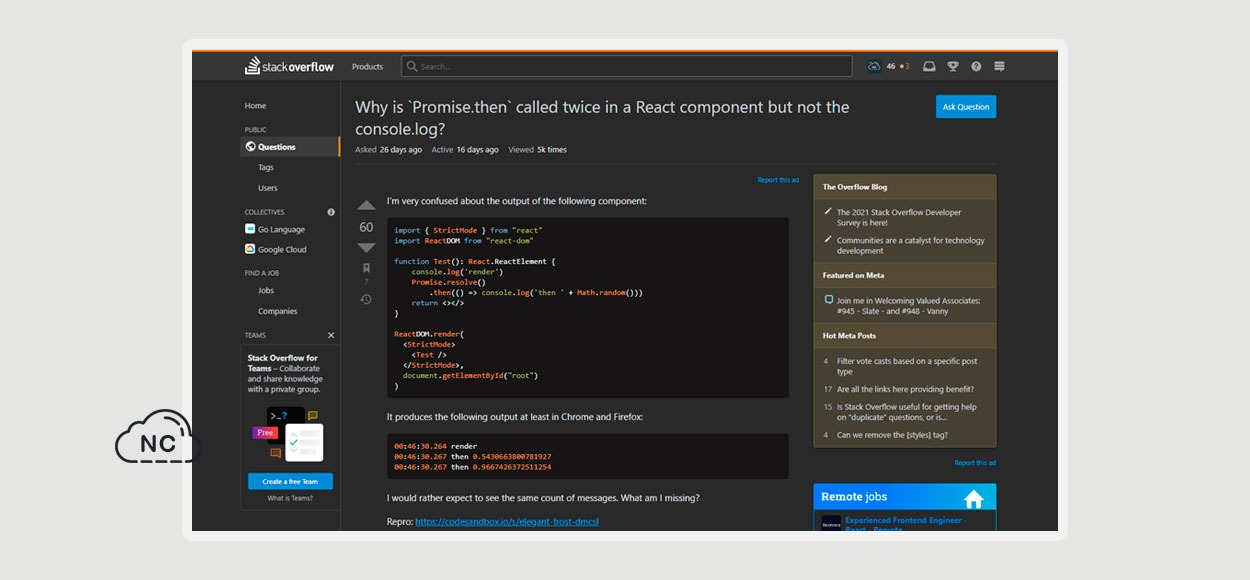Image resolution: width=1250 pixels, height=580 pixels.
Task: Upvote the question
Action: pyautogui.click(x=366, y=206)
